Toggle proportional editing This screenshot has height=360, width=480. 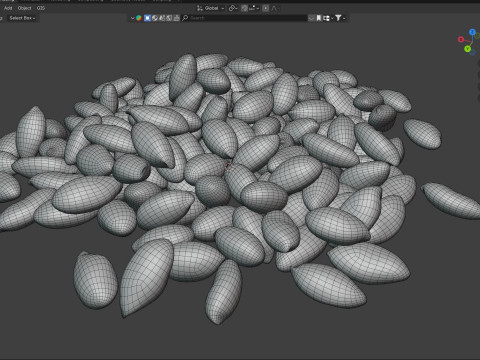coord(266,8)
